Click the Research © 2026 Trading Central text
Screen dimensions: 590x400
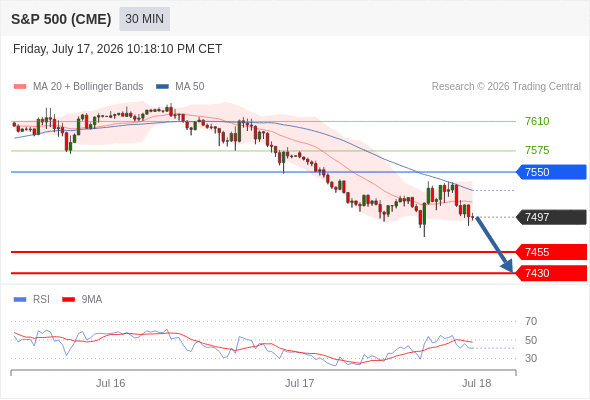[506, 87]
